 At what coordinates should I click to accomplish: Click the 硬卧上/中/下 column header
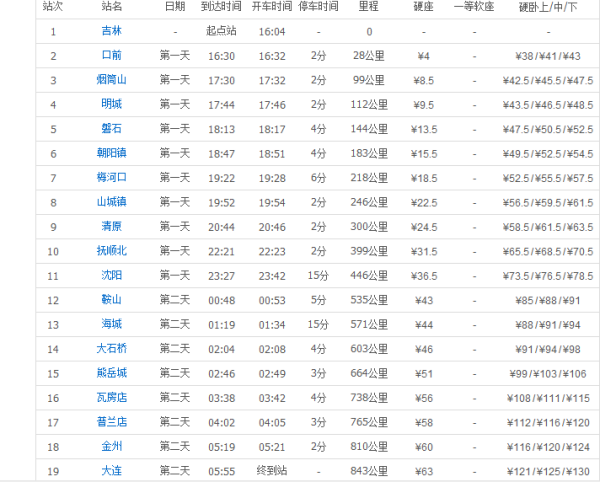(x=550, y=7)
